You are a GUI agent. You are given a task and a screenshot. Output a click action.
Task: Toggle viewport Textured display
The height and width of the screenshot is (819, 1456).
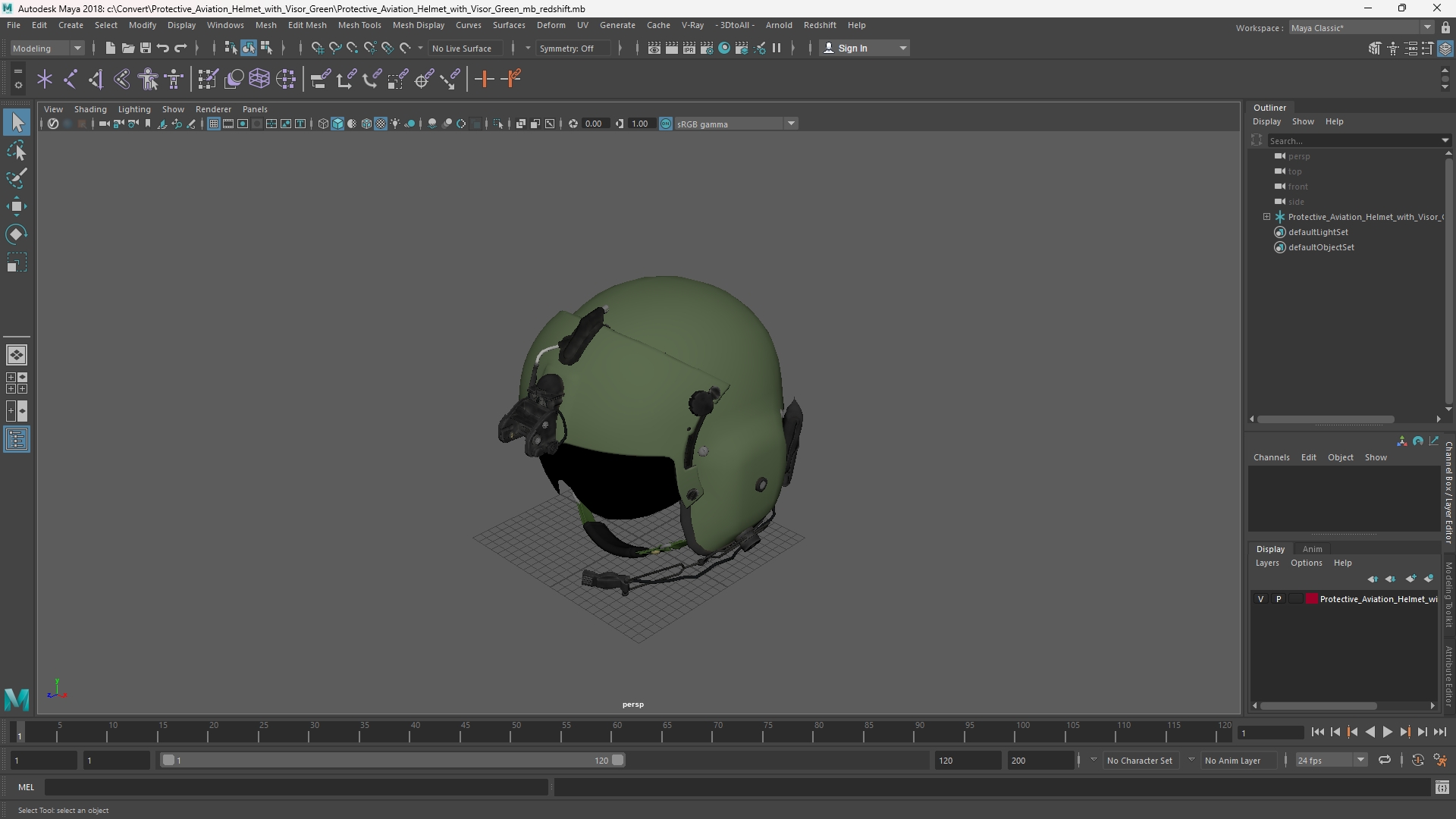(381, 124)
